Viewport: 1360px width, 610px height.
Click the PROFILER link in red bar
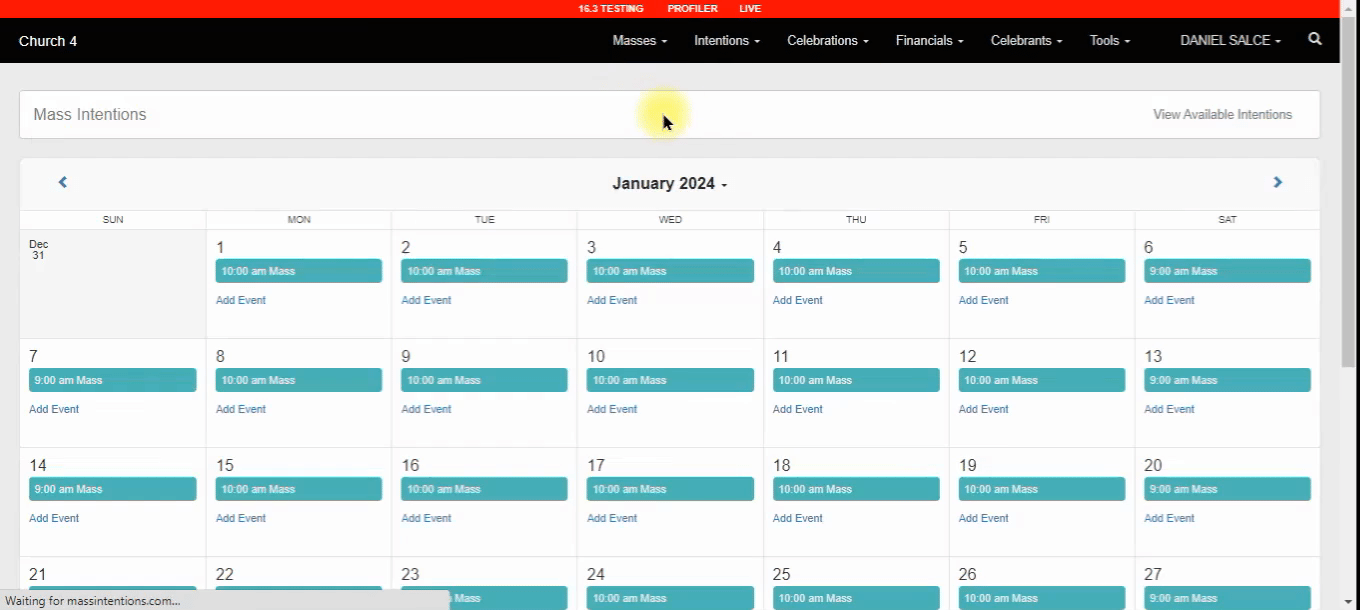click(692, 9)
